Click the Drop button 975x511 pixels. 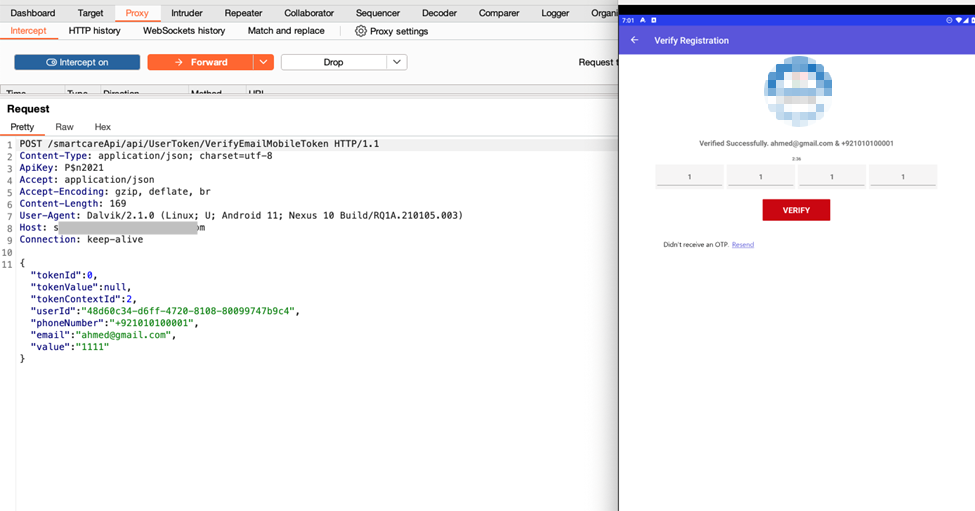coord(334,62)
